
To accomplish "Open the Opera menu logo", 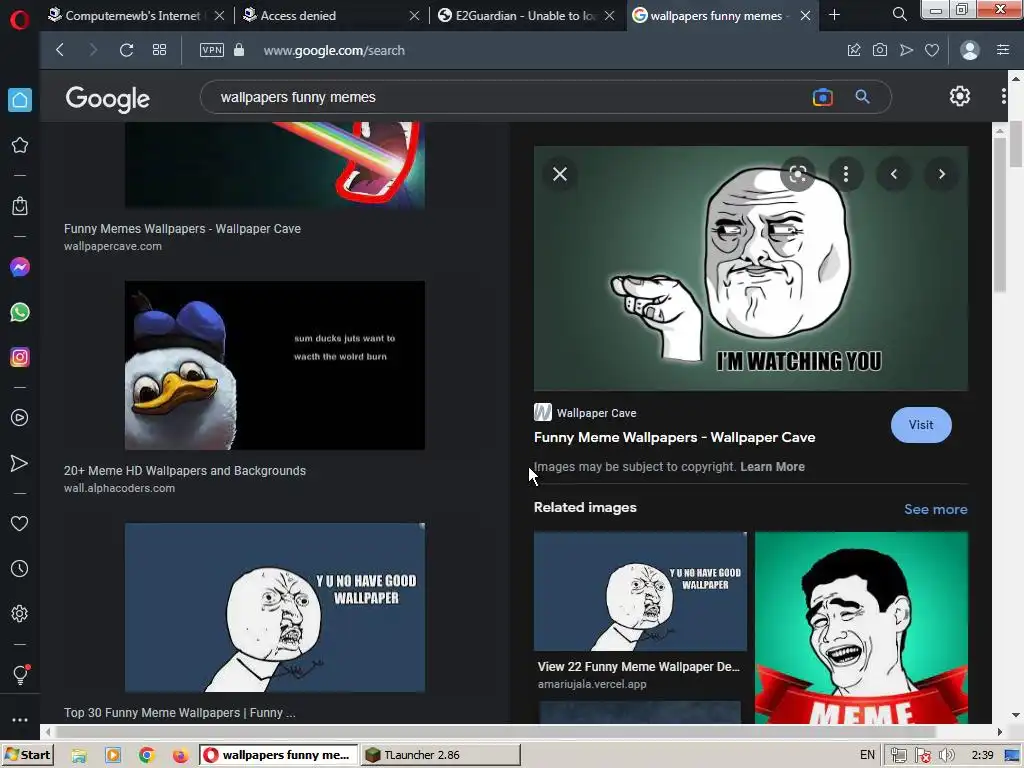I will click(x=20, y=20).
